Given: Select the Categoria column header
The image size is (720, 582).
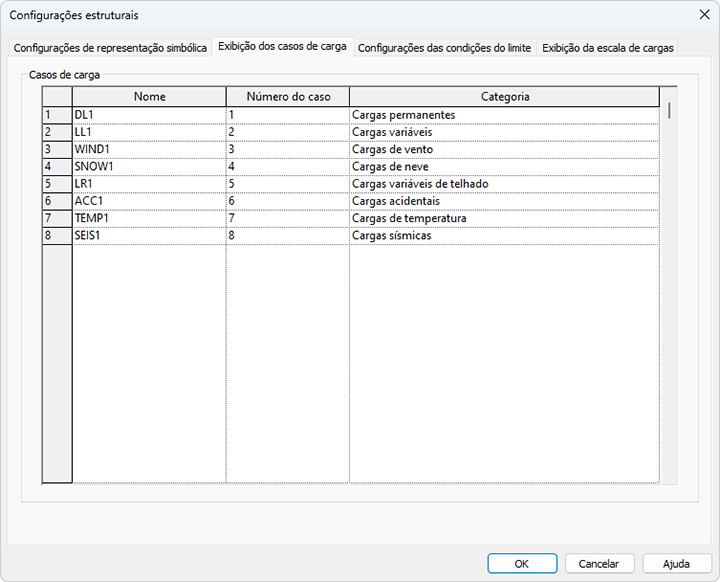Looking at the screenshot, I should (505, 96).
